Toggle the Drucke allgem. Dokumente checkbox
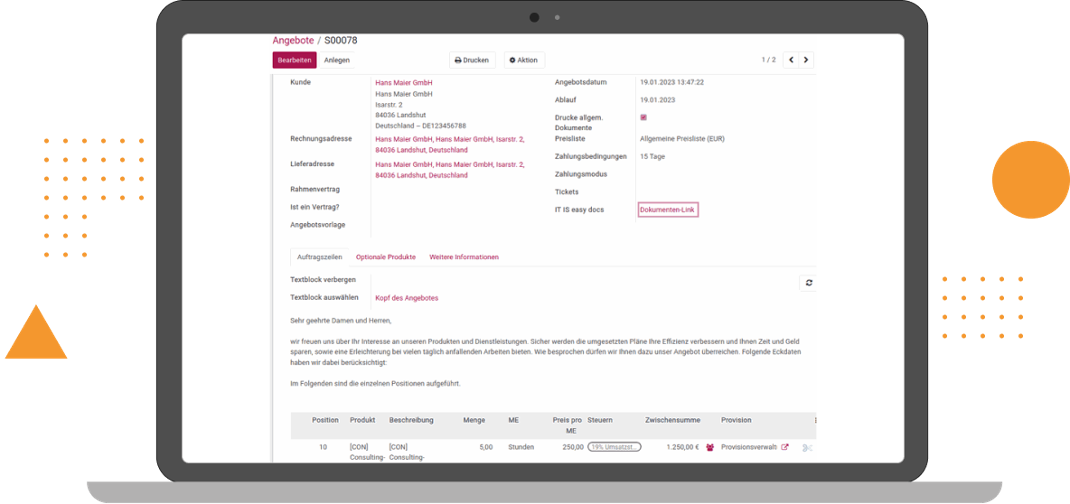This screenshot has height=504, width=1070. [x=643, y=117]
